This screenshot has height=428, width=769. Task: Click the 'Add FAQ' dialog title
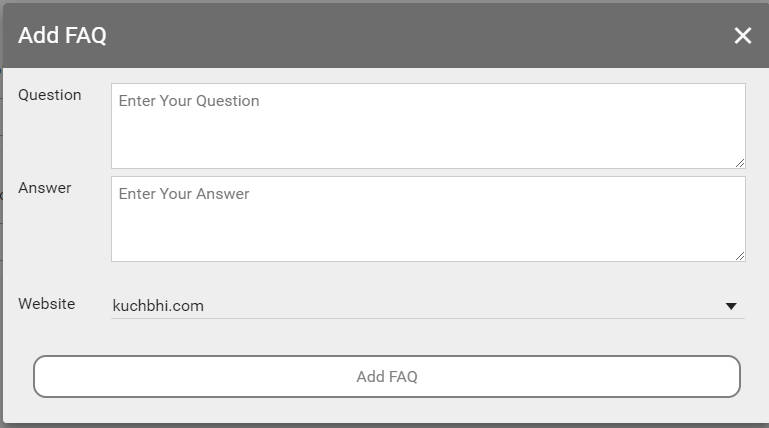[x=62, y=36]
